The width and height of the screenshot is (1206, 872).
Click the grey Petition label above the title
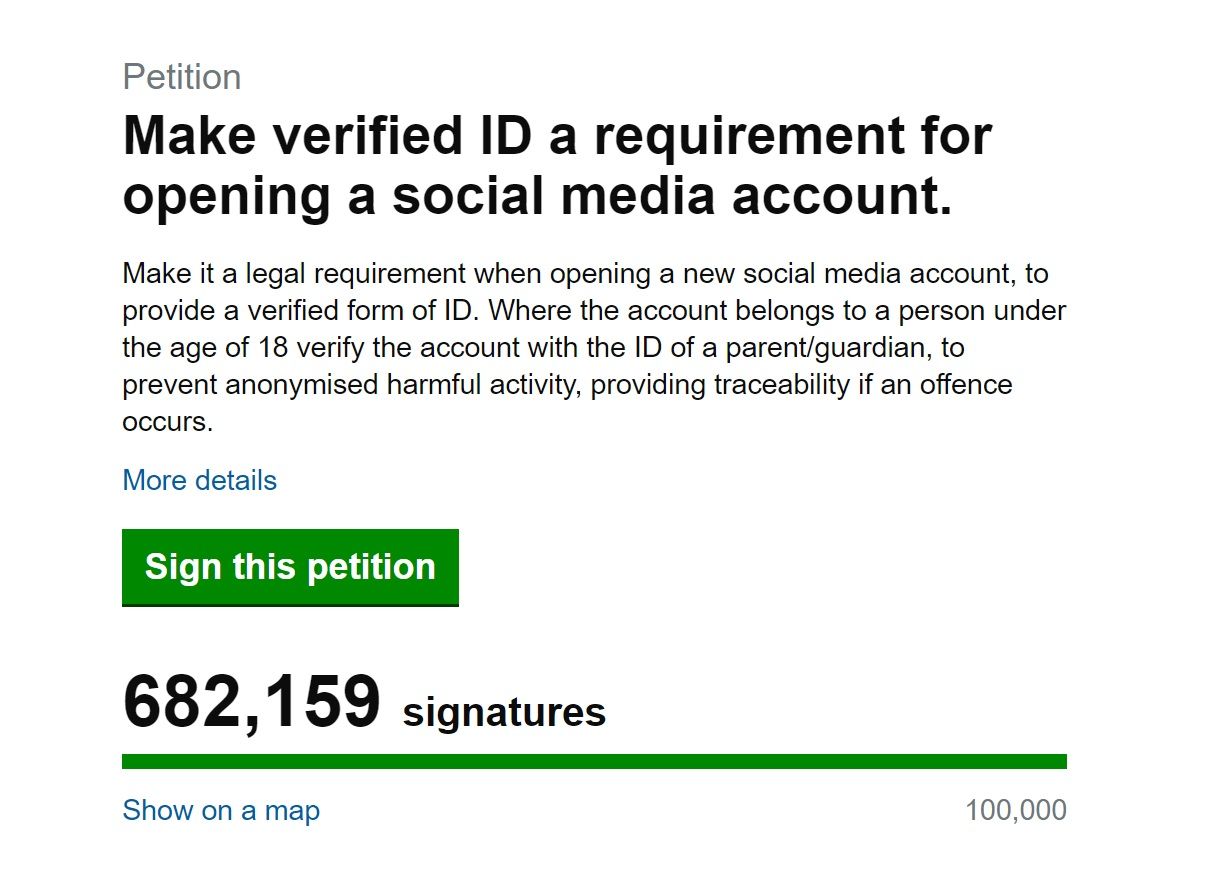coord(181,77)
